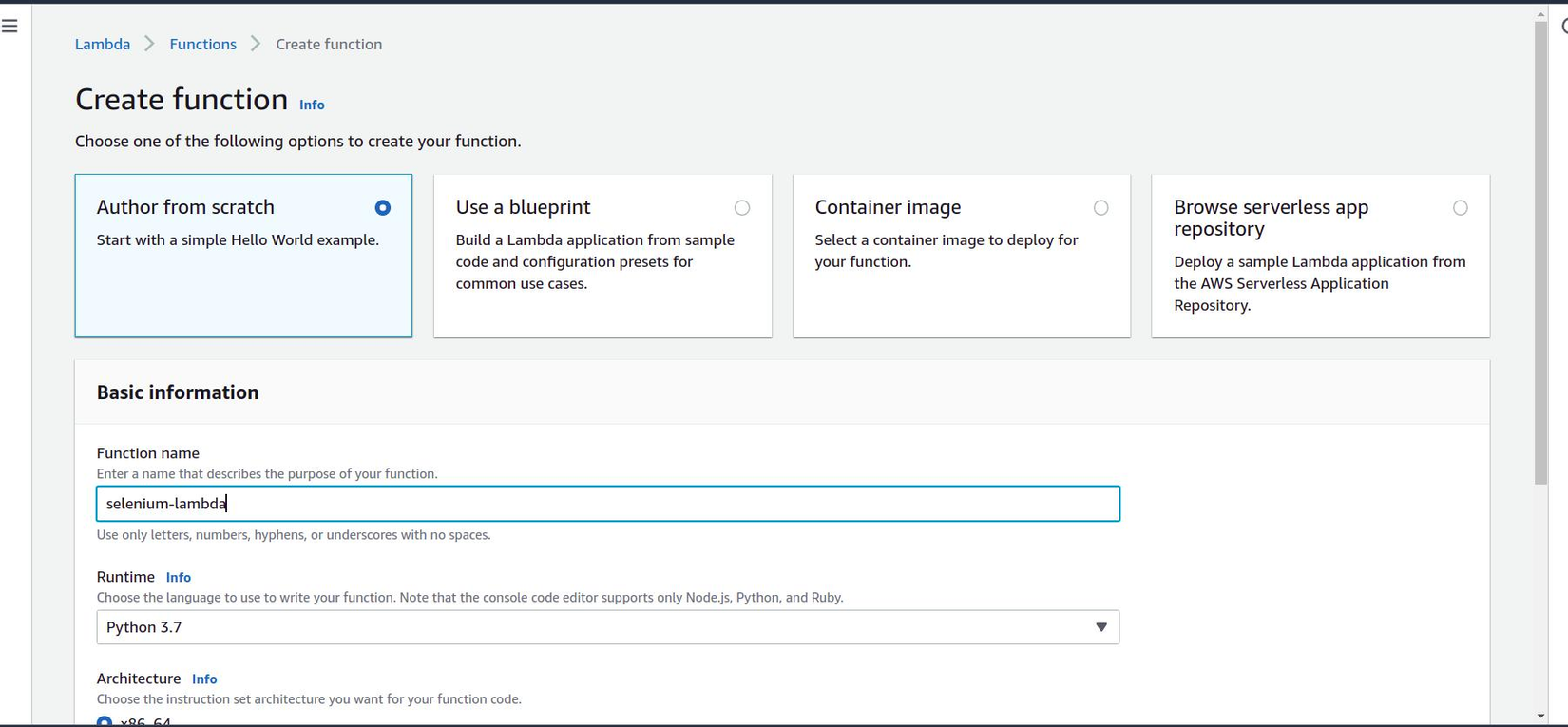Open the hamburger navigation menu
This screenshot has height=727, width=1568.
point(10,26)
